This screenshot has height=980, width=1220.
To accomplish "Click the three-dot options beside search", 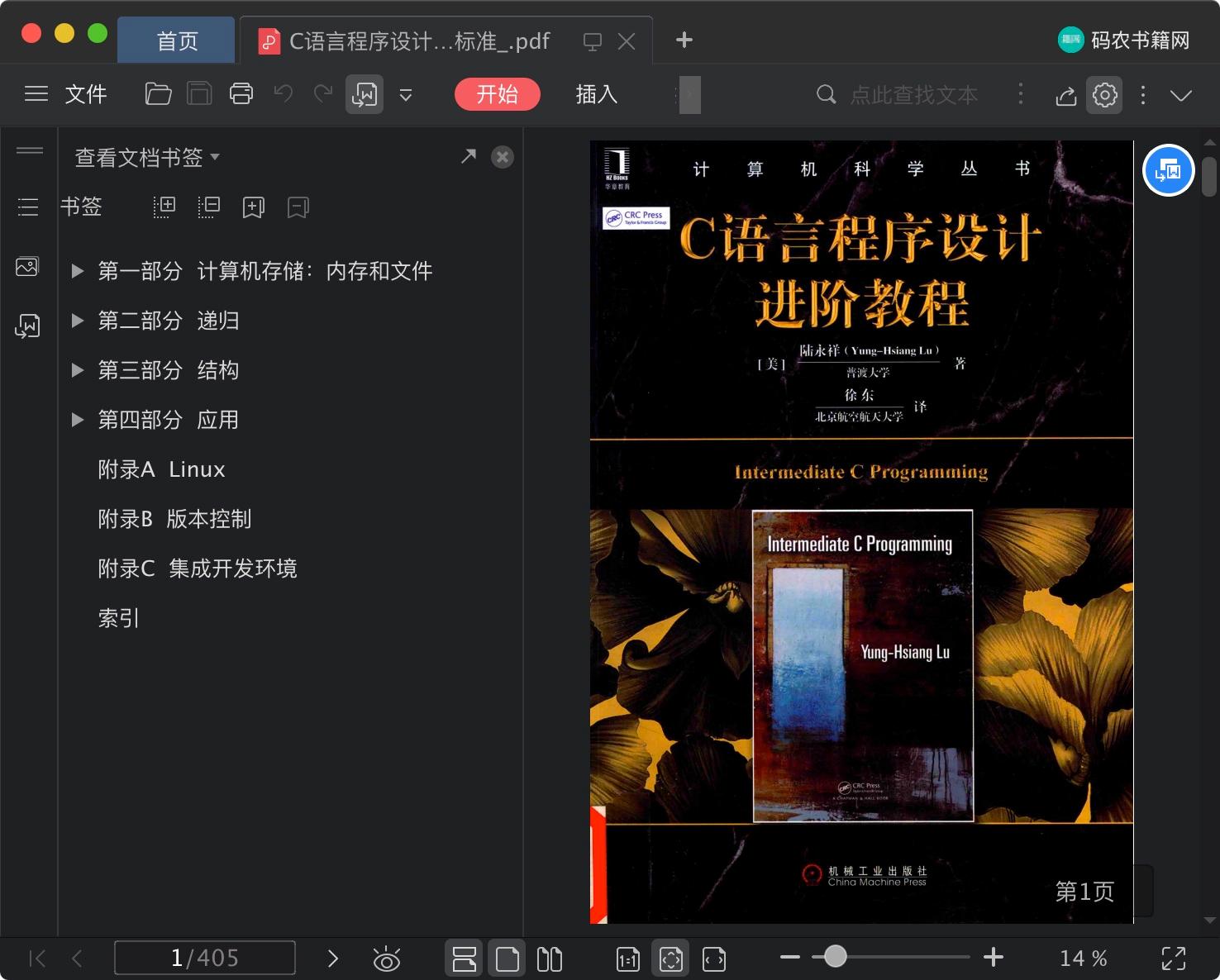I will 1021,94.
